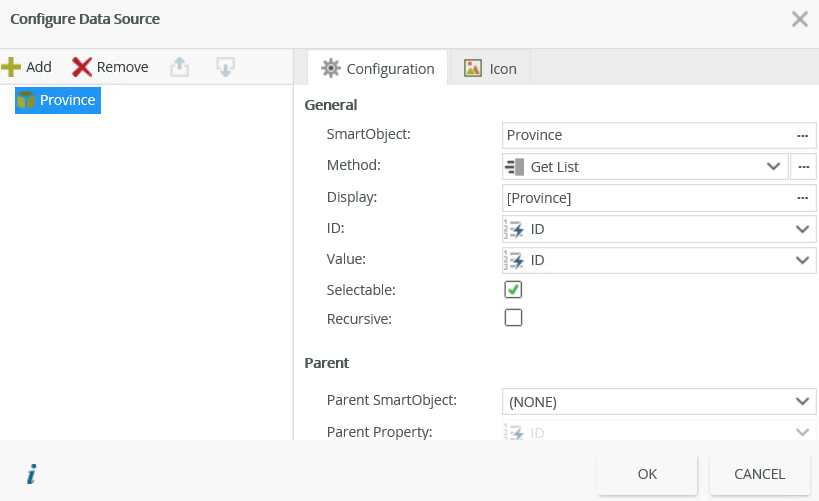
Task: Click the move down arrow icon
Action: coord(226,67)
